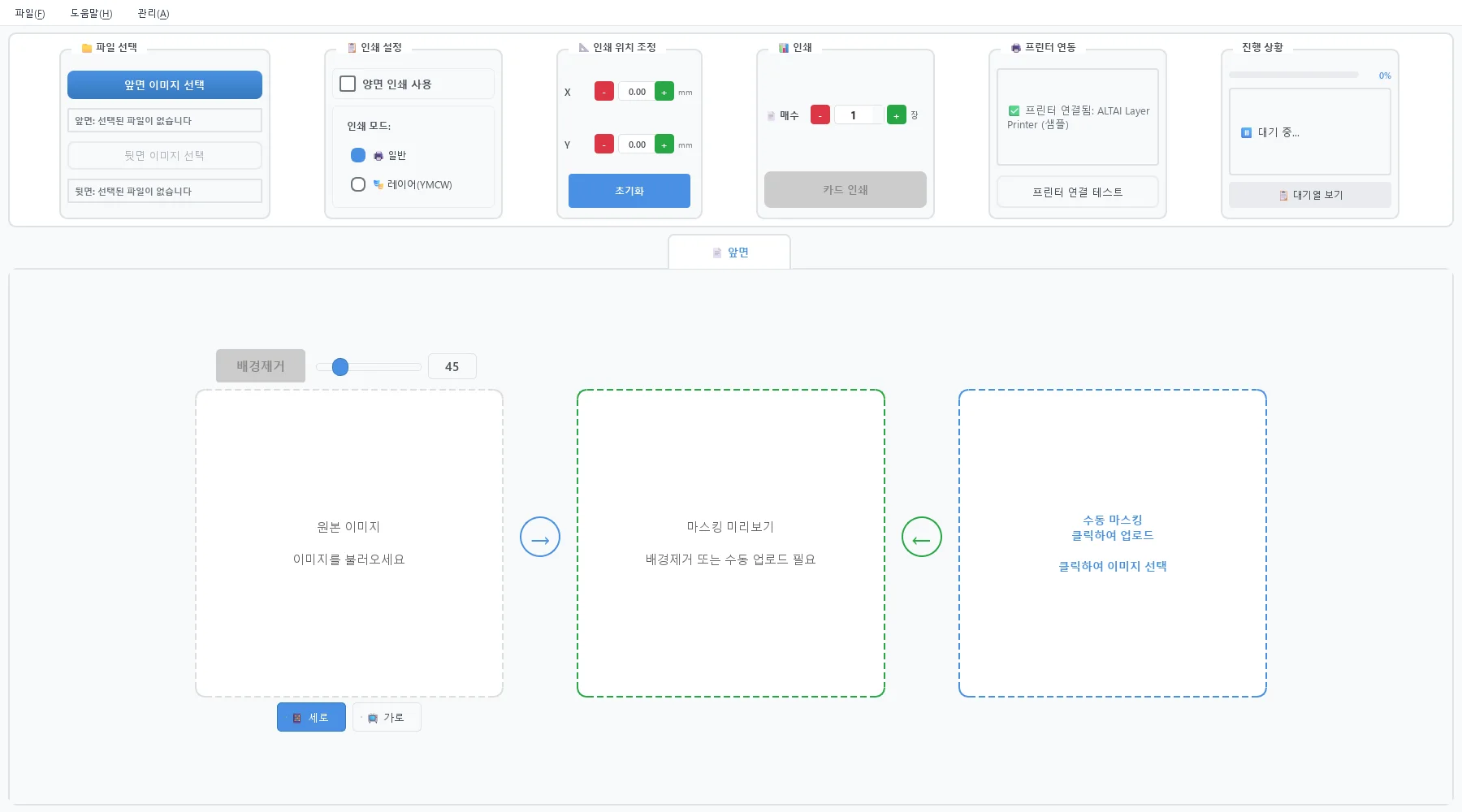This screenshot has height=812, width=1462.
Task: Click the 0% progress bar
Action: [x=1294, y=75]
